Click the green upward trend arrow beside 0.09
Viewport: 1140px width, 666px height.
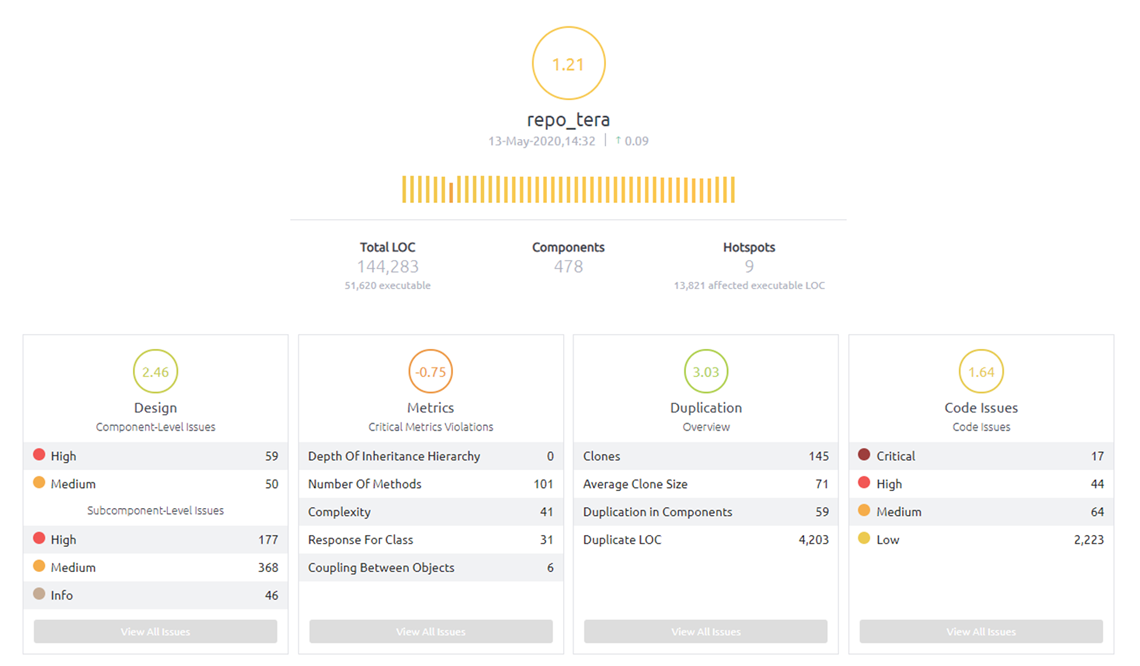coord(618,140)
